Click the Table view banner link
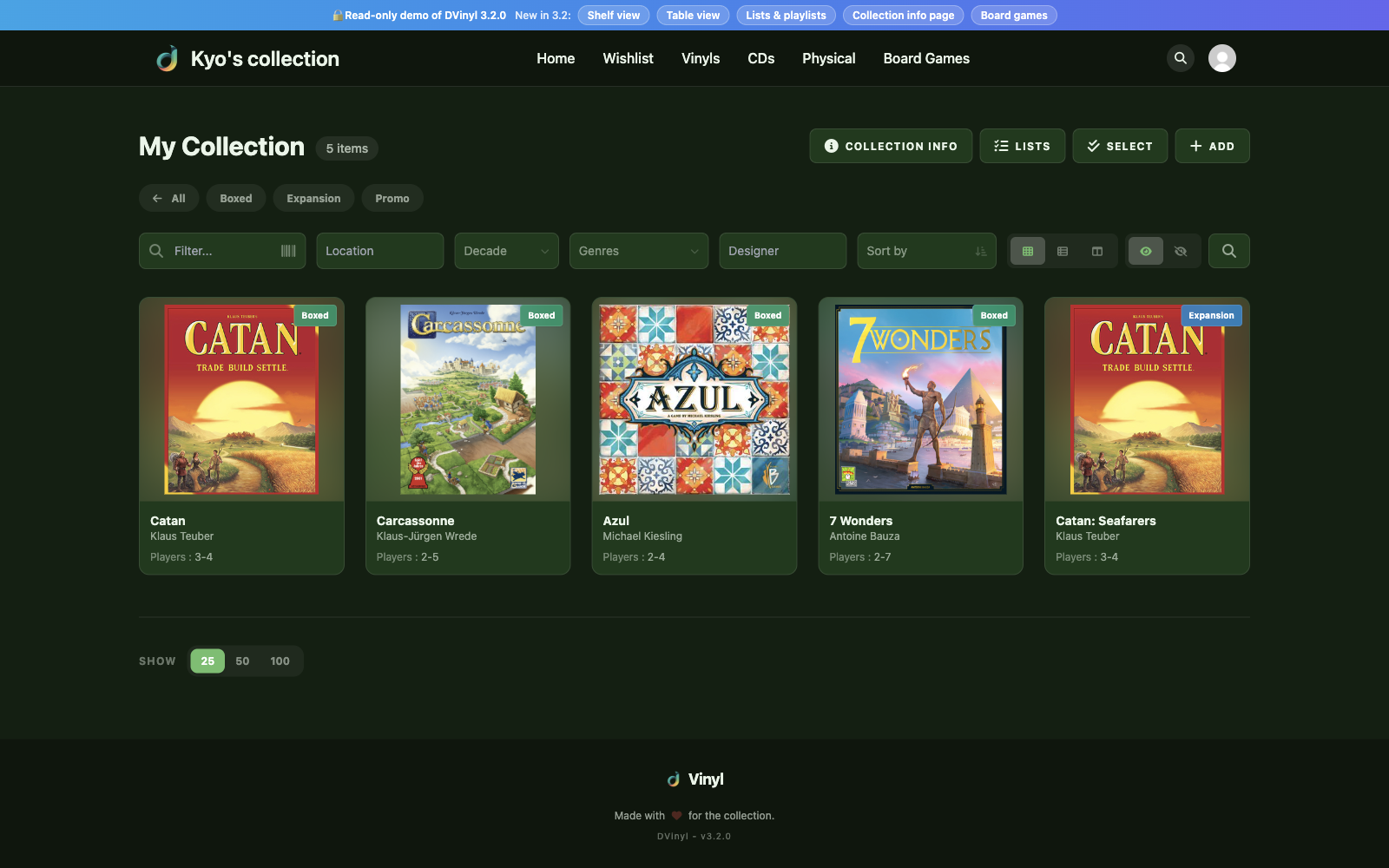 pyautogui.click(x=693, y=15)
